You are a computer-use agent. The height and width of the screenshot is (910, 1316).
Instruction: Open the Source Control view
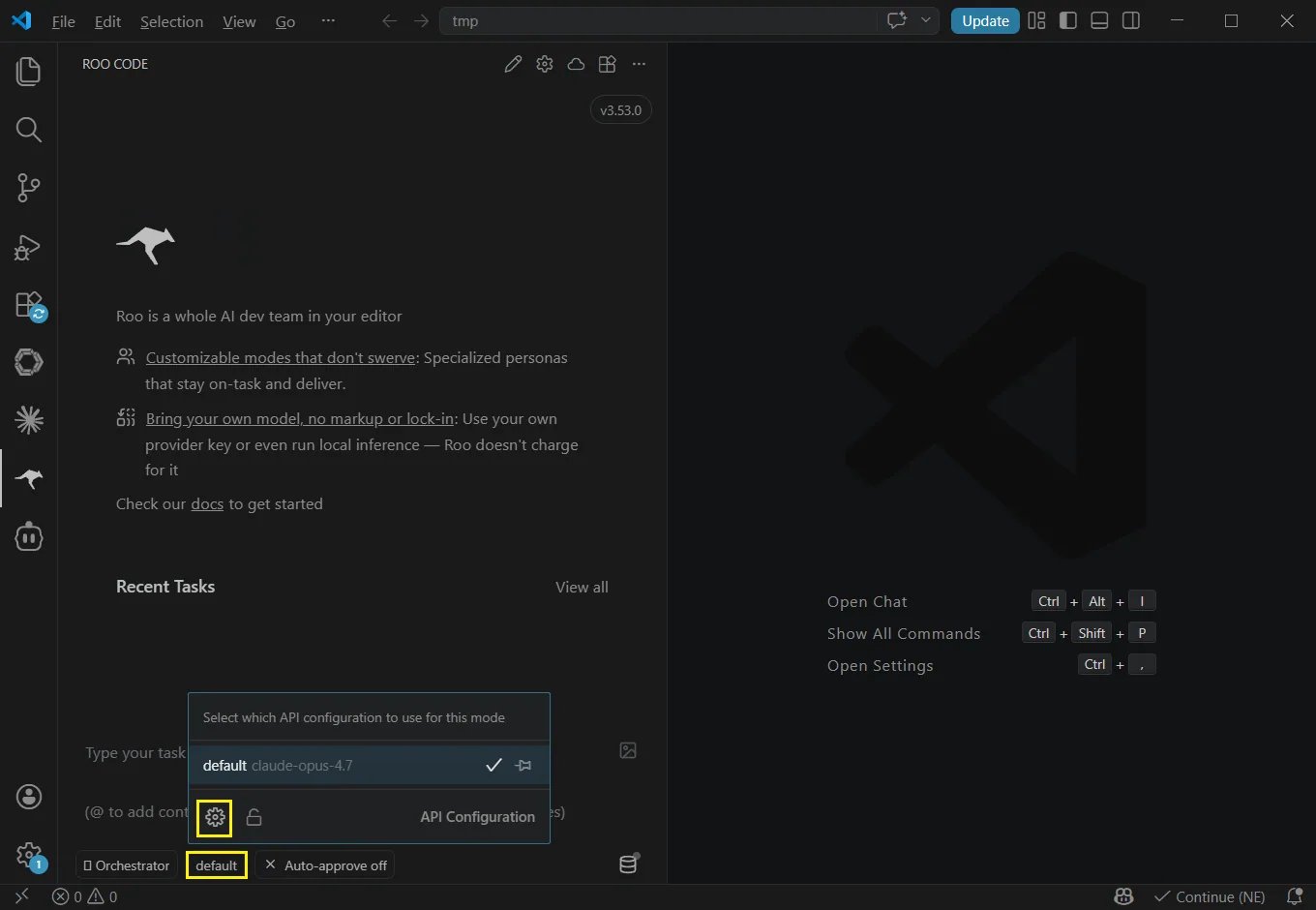pos(28,188)
